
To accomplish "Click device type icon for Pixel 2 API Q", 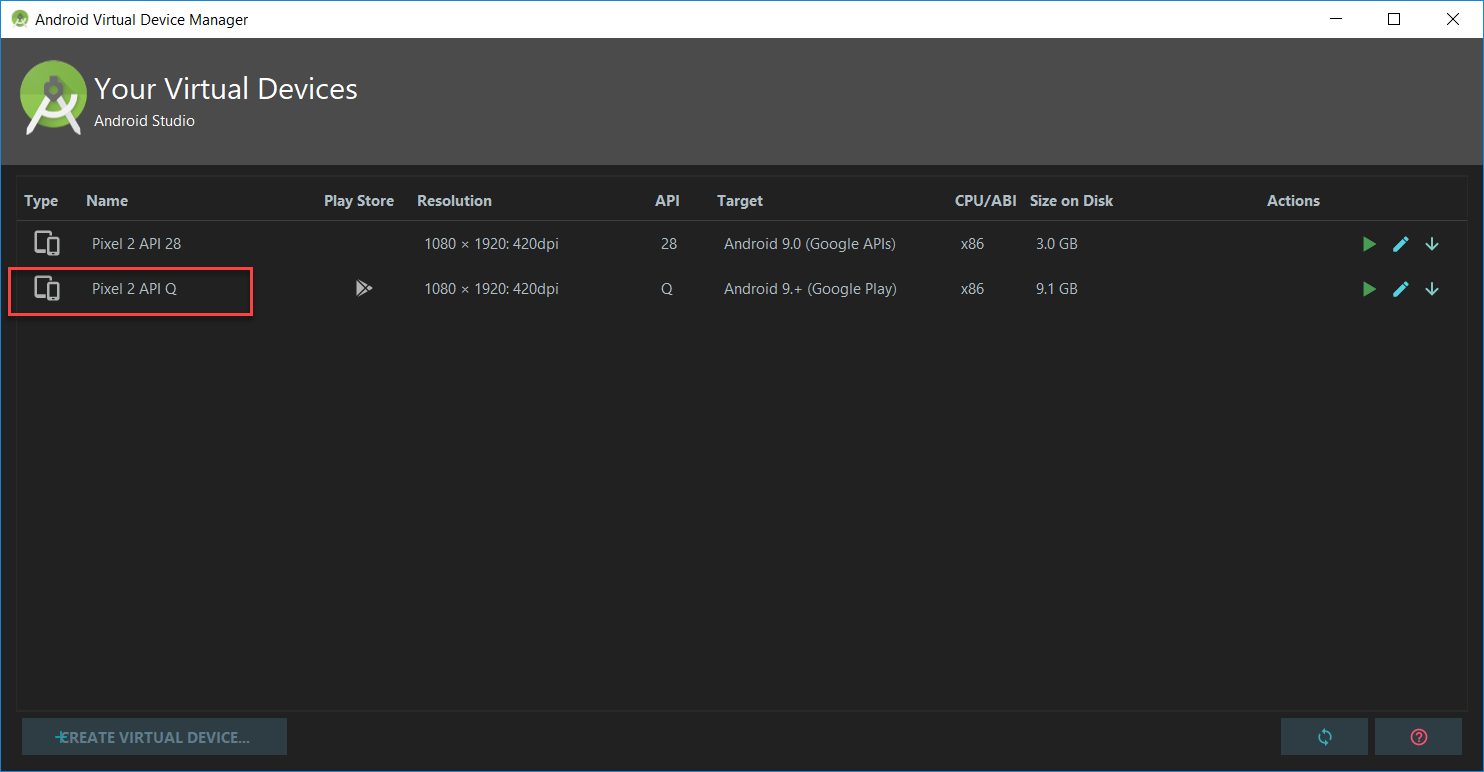I will coord(47,288).
